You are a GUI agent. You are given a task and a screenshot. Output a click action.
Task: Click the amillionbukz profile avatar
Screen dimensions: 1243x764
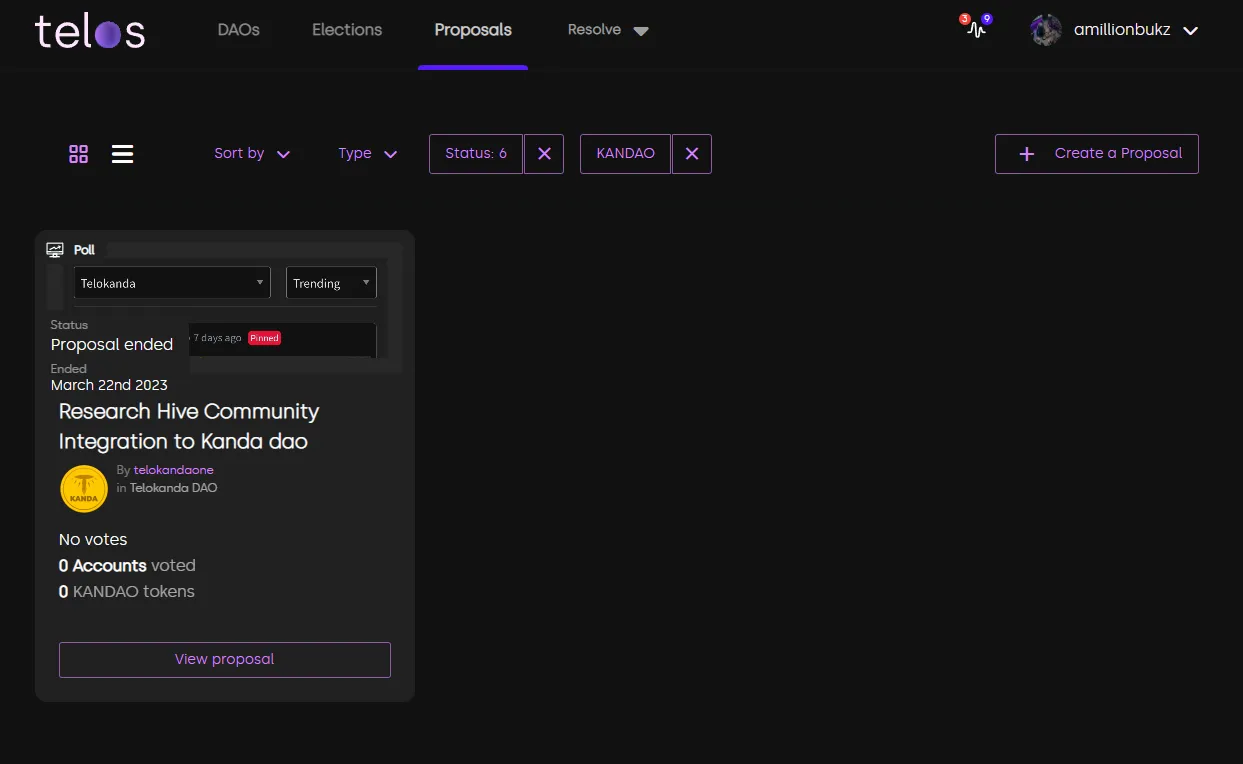(x=1046, y=30)
